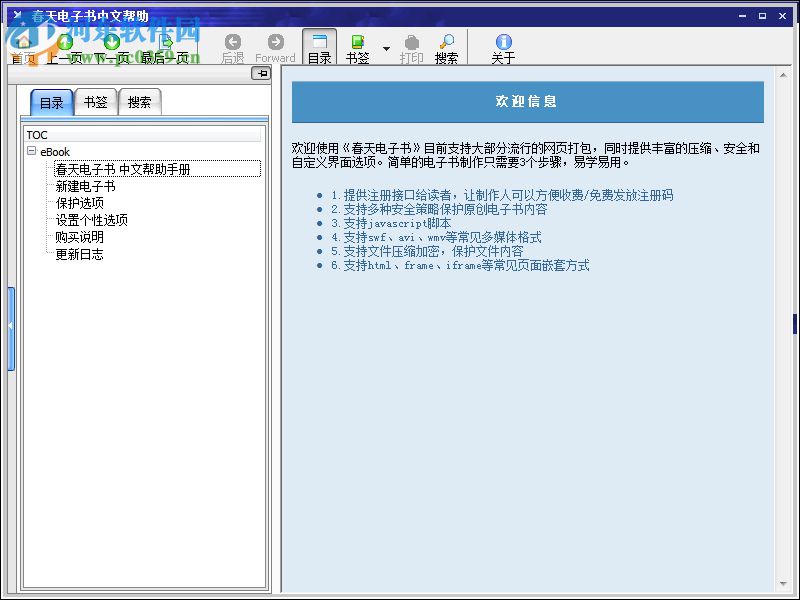This screenshot has height=600, width=800.
Task: Click the 首页 home toolbar icon
Action: tap(23, 42)
